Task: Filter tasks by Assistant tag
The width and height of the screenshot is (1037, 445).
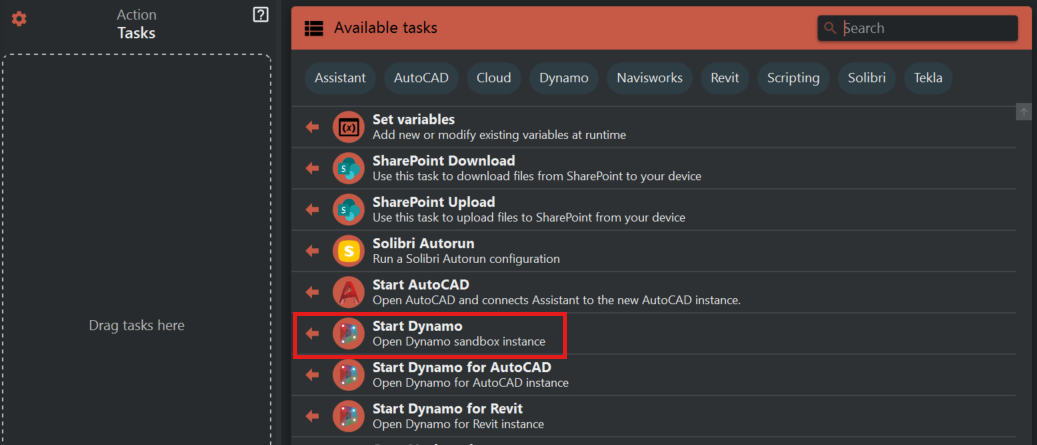Action: click(340, 78)
